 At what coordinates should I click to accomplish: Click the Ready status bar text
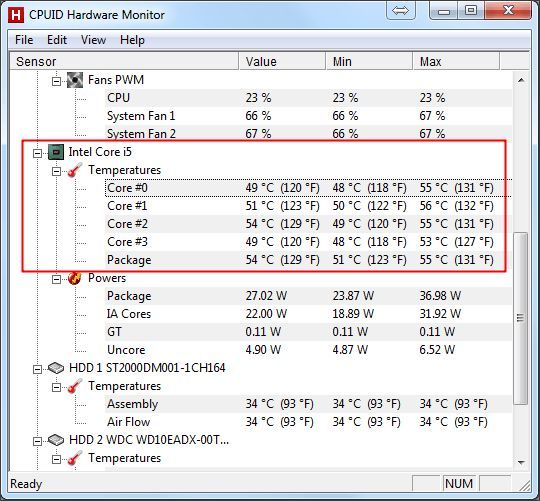point(26,484)
